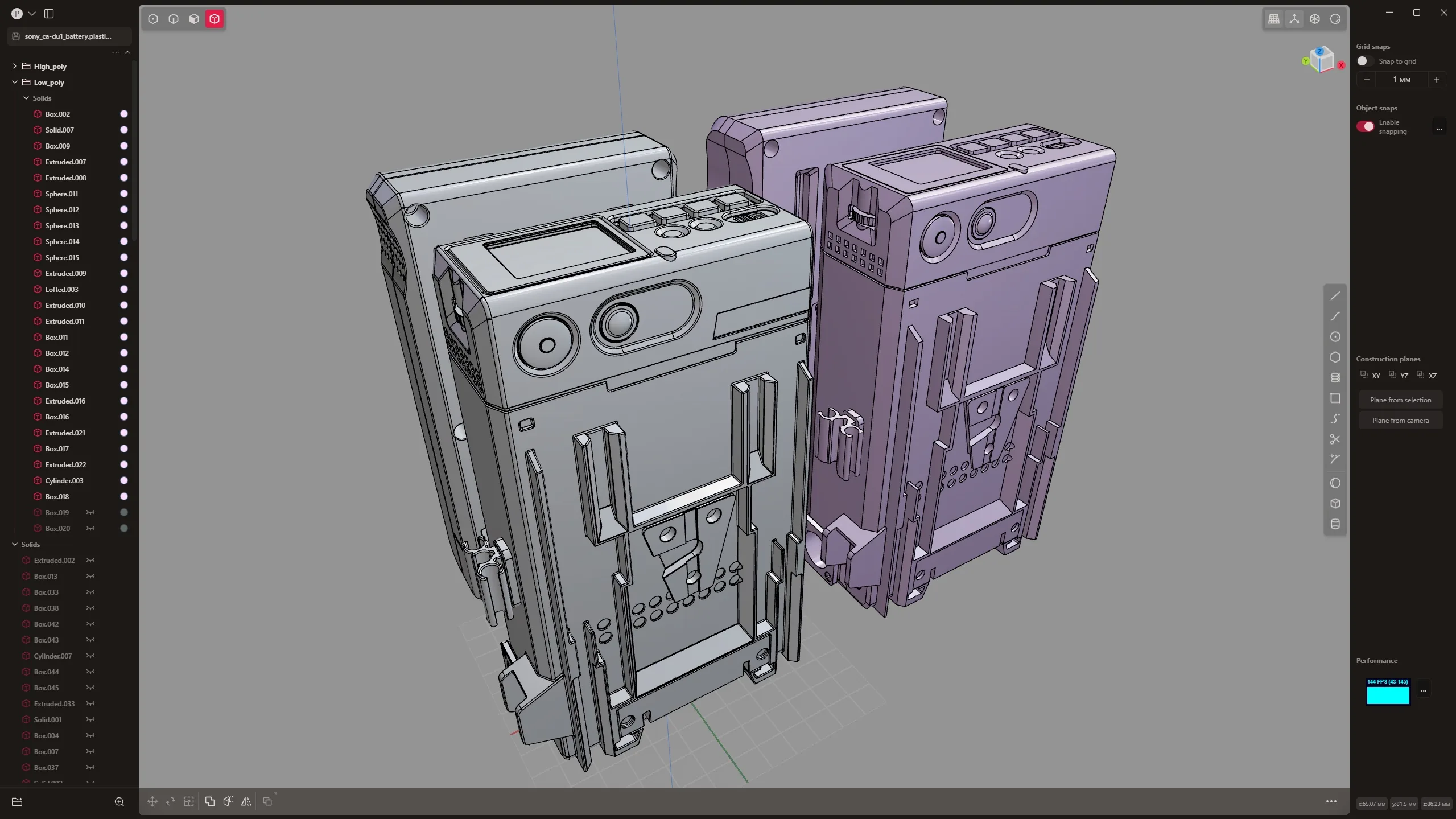The image size is (1456, 819).
Task: Toggle visibility dot for Sphere.011
Action: [x=124, y=194]
